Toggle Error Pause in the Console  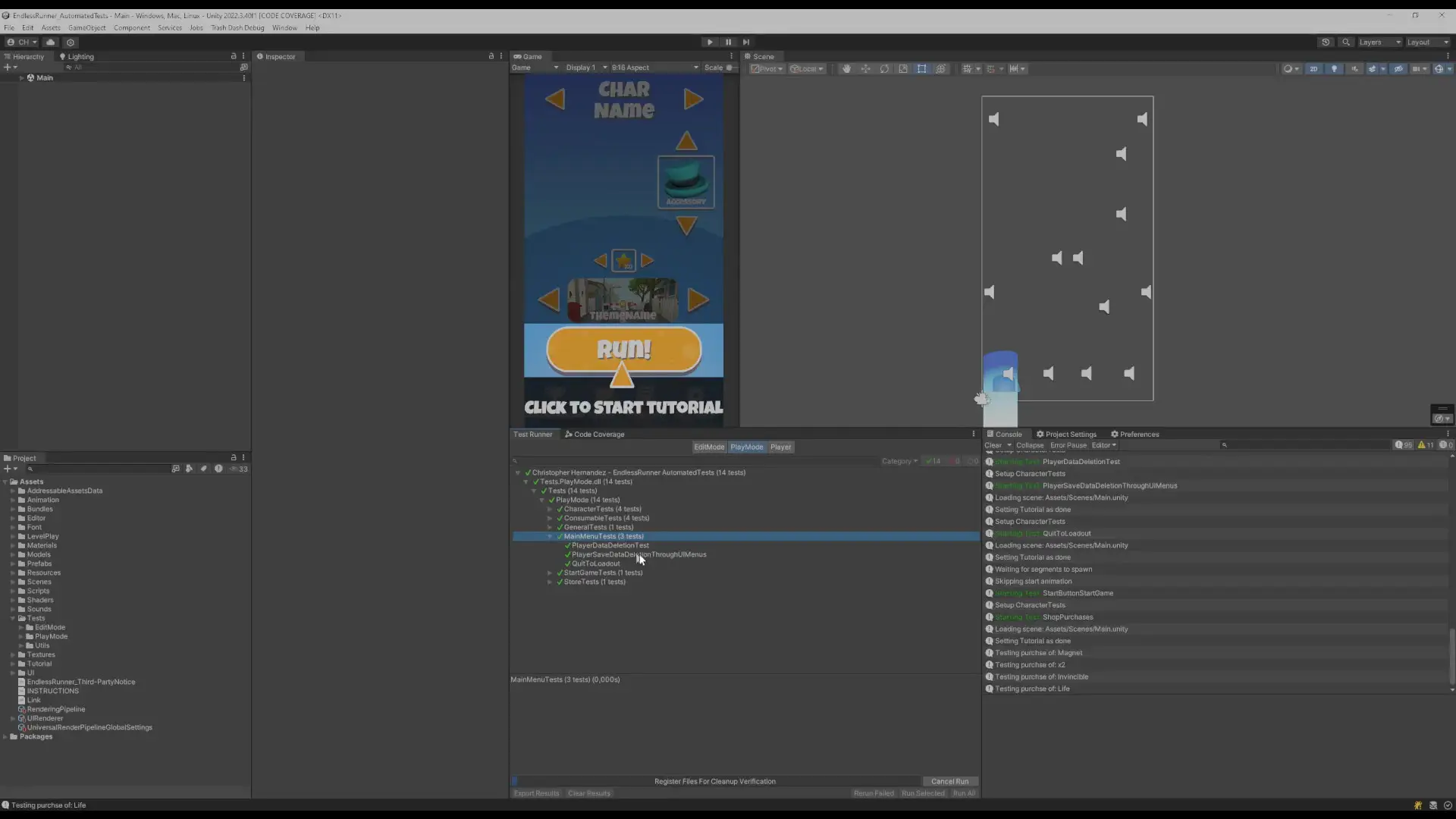(x=1068, y=446)
